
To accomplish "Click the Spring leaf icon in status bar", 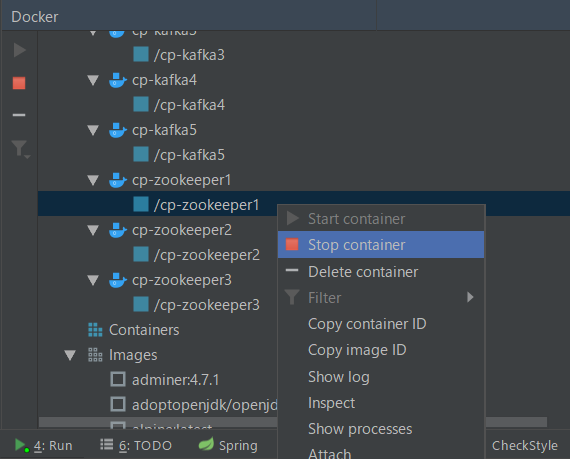I will 206,444.
